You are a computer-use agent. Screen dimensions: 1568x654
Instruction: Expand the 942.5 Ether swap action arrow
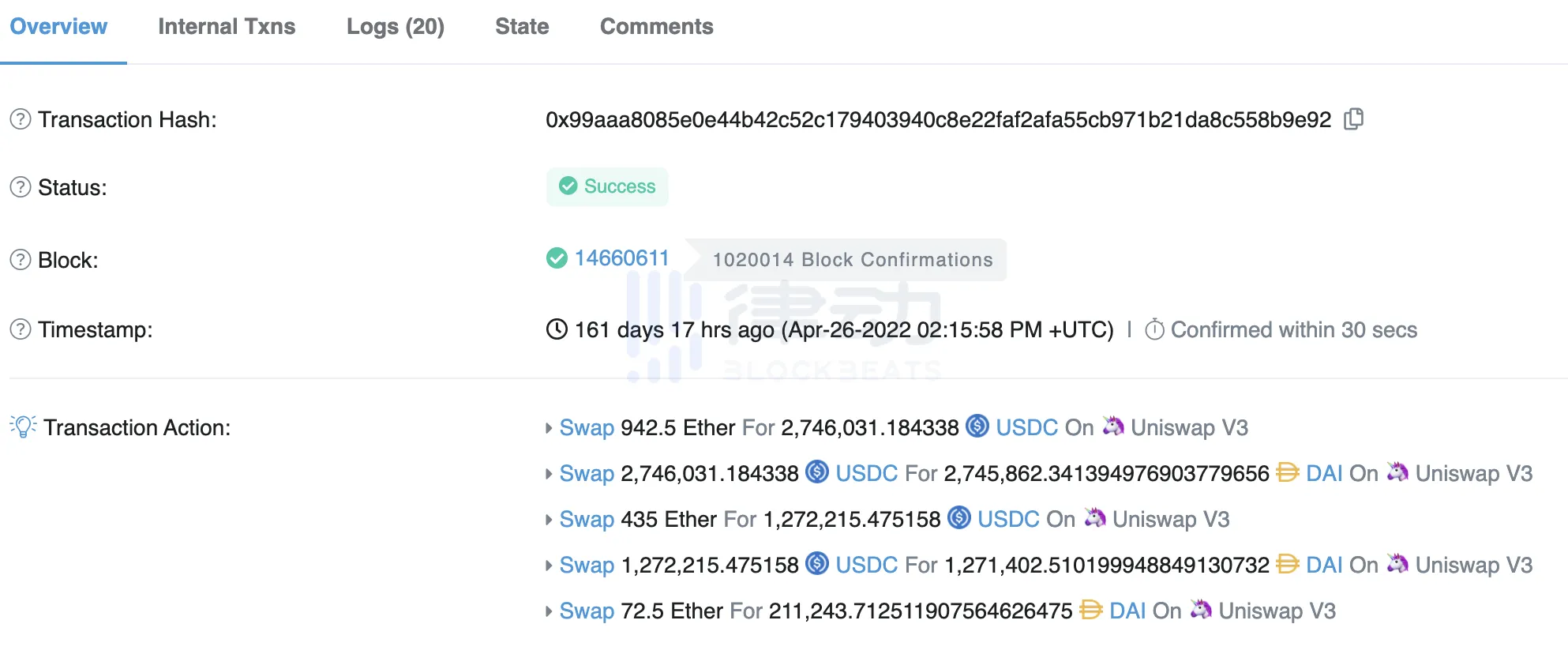[x=549, y=428]
